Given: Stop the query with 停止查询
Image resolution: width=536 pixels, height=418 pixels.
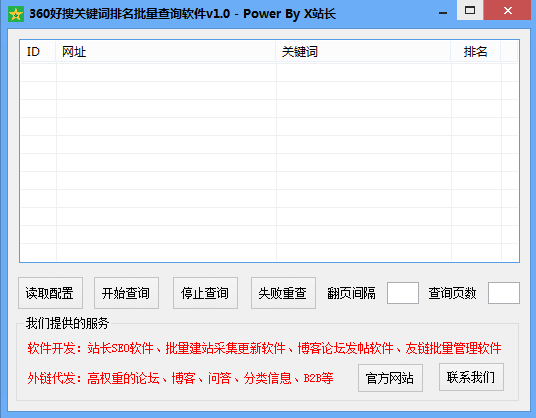Looking at the screenshot, I should click(x=205, y=293).
